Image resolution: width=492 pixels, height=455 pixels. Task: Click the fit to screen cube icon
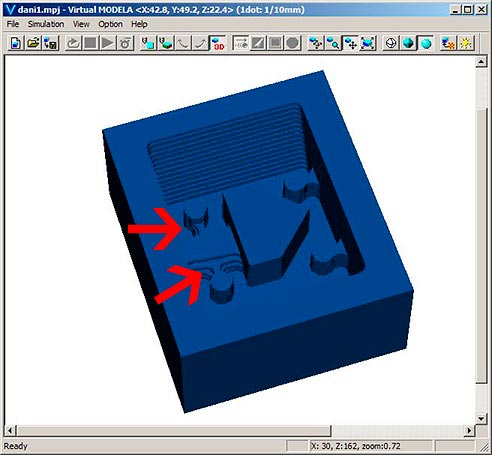tap(367, 43)
